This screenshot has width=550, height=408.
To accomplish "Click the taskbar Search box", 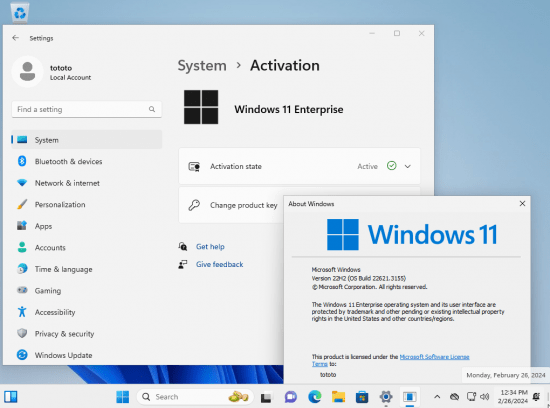I will click(195, 397).
